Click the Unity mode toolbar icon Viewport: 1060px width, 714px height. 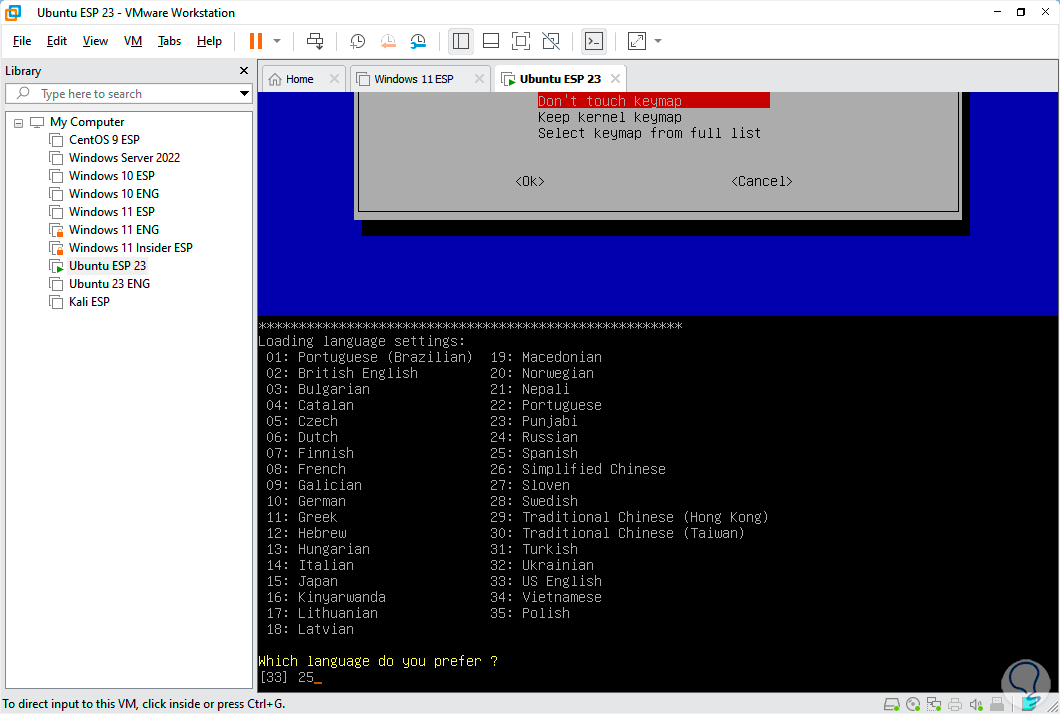[x=551, y=41]
